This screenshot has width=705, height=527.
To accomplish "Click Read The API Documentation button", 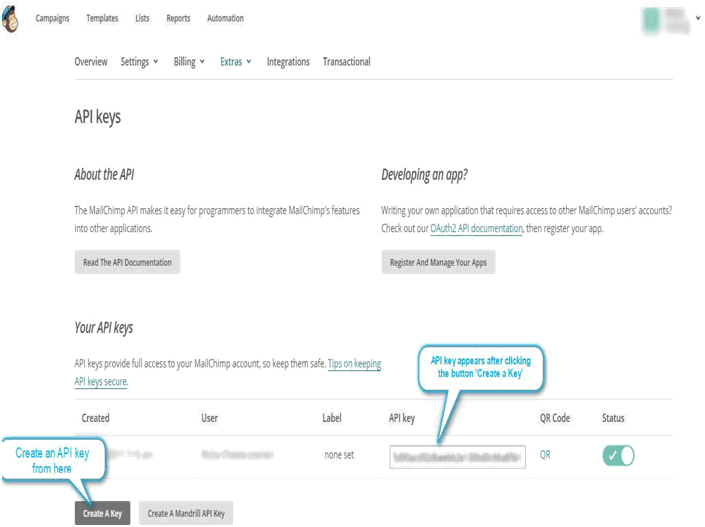I will pyautogui.click(x=128, y=262).
